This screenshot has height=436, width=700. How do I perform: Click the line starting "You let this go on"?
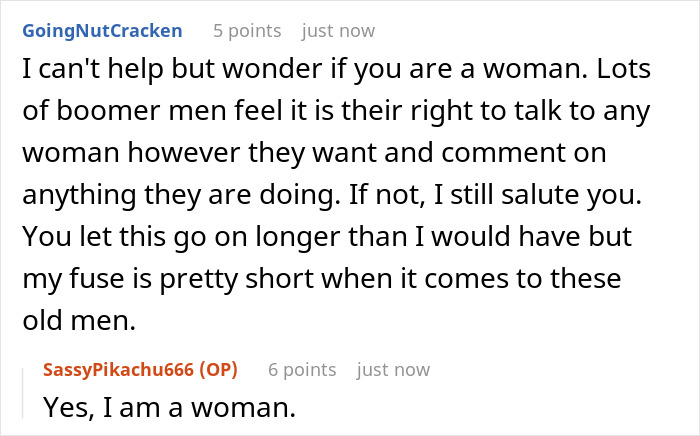[x=327, y=237]
